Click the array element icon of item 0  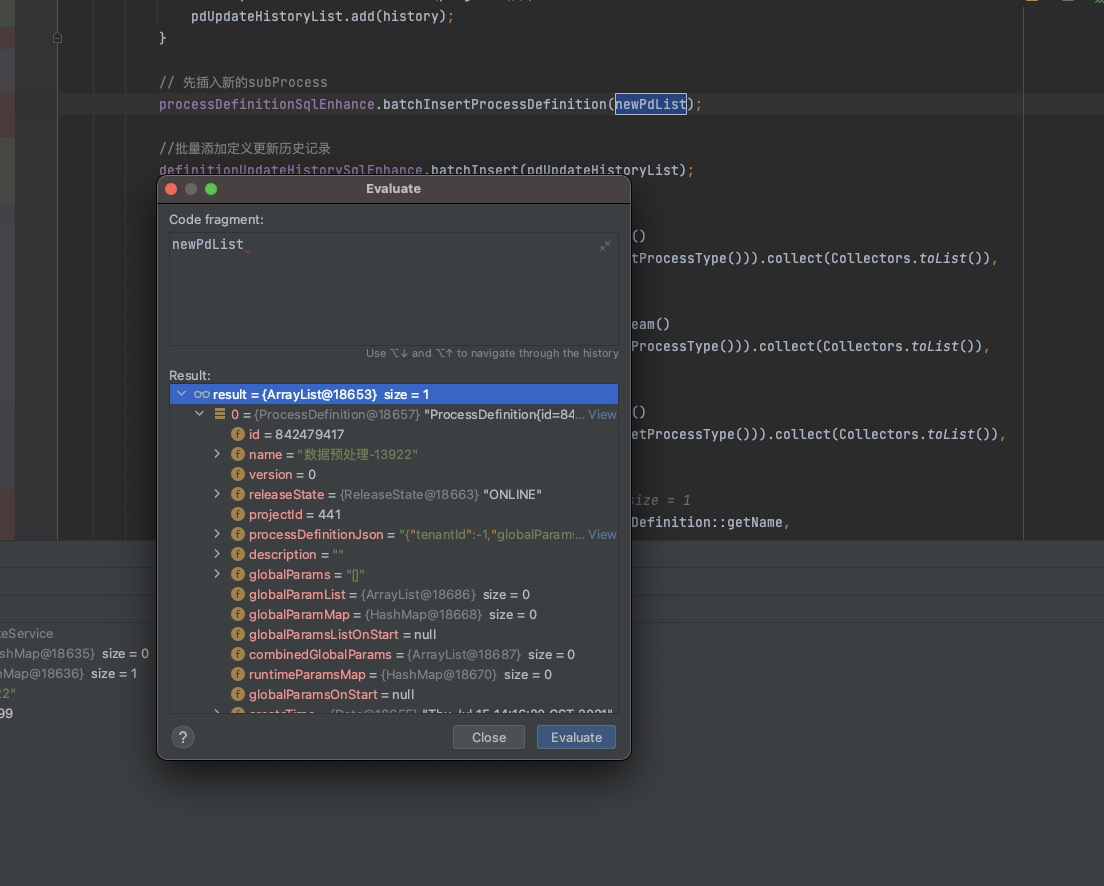pos(220,414)
